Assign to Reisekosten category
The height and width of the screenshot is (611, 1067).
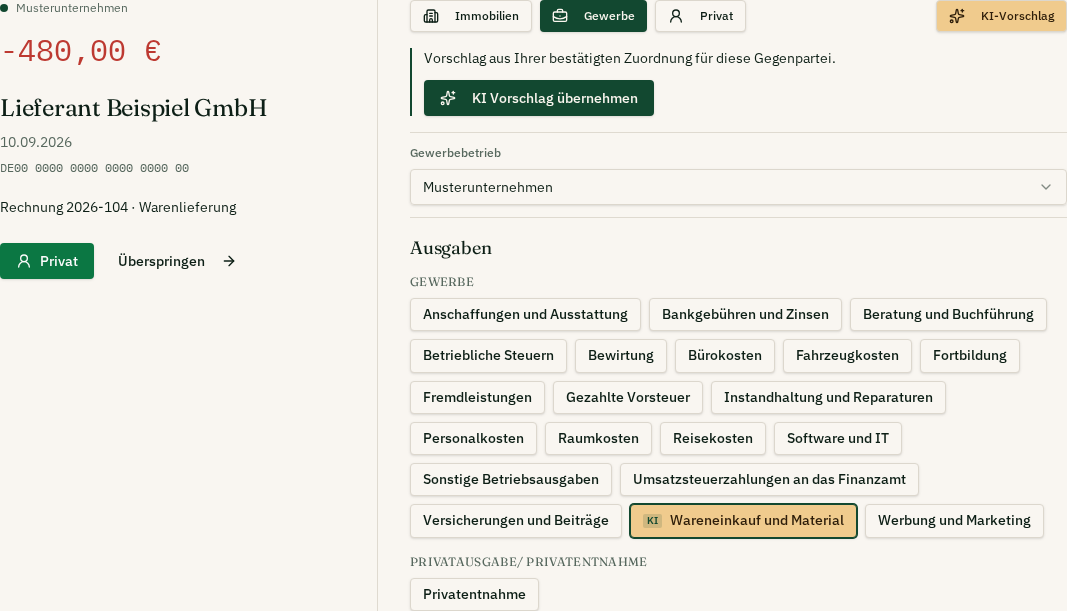pos(712,439)
